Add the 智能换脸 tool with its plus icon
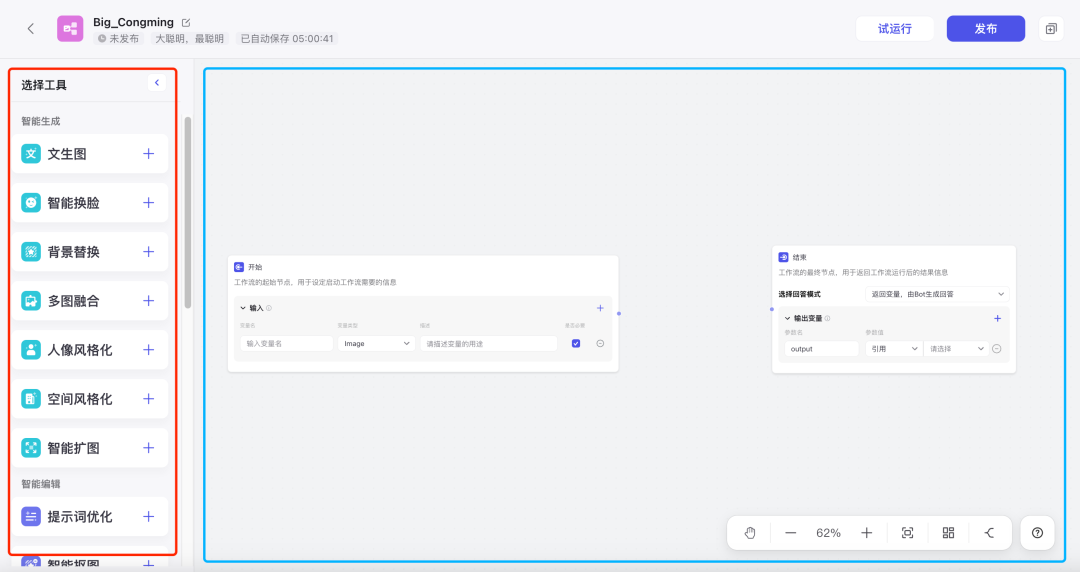This screenshot has width=1080, height=572. 148,203
